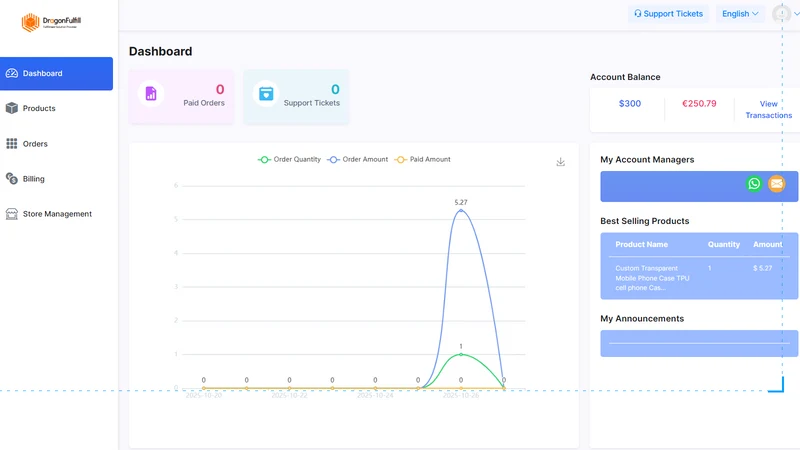Click the View Transactions link
The height and width of the screenshot is (450, 800).
pos(768,110)
